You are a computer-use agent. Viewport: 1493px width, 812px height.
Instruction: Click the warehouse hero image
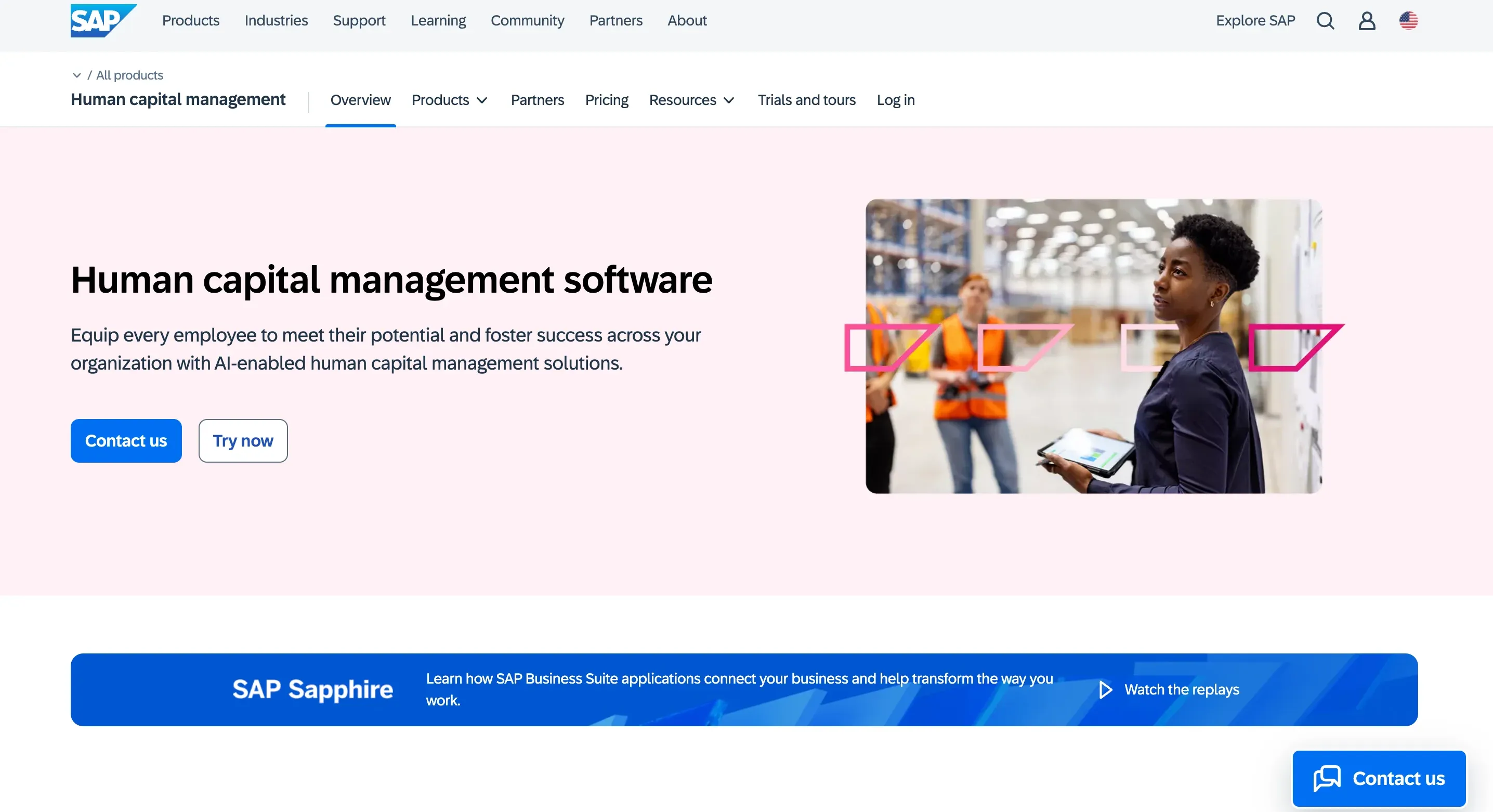[x=1094, y=347]
